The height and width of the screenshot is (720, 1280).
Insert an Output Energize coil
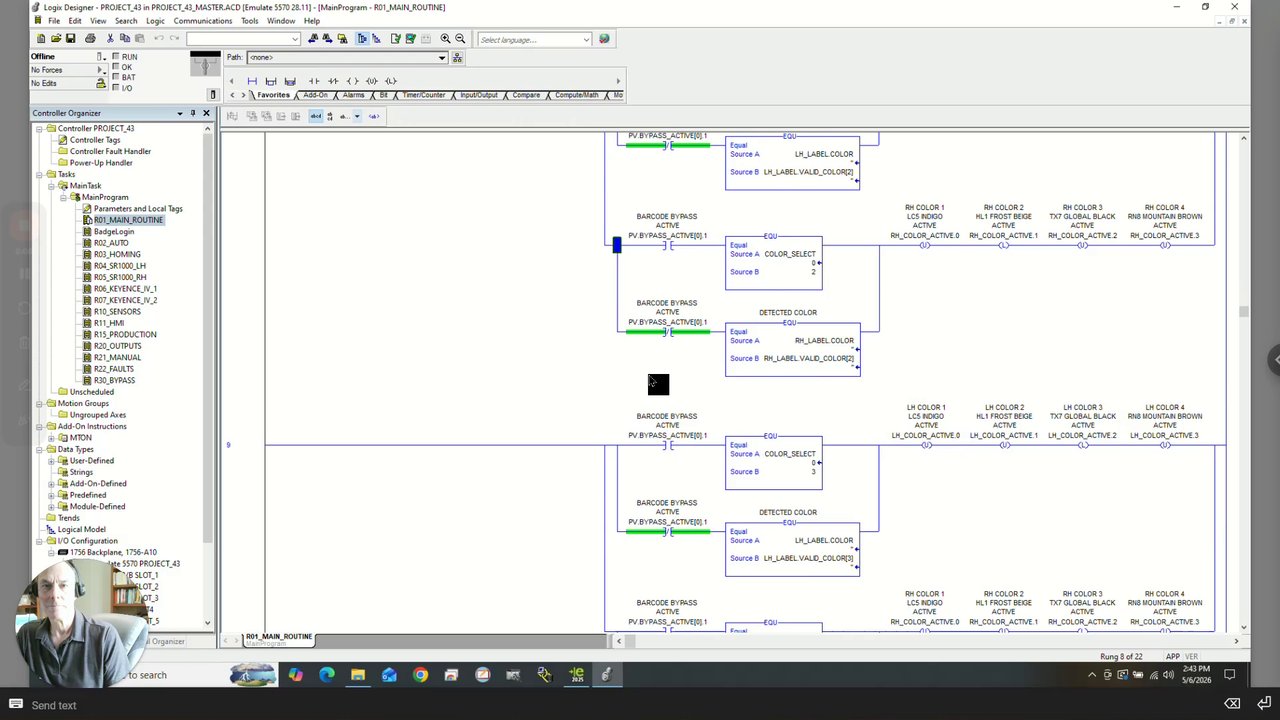pos(352,81)
